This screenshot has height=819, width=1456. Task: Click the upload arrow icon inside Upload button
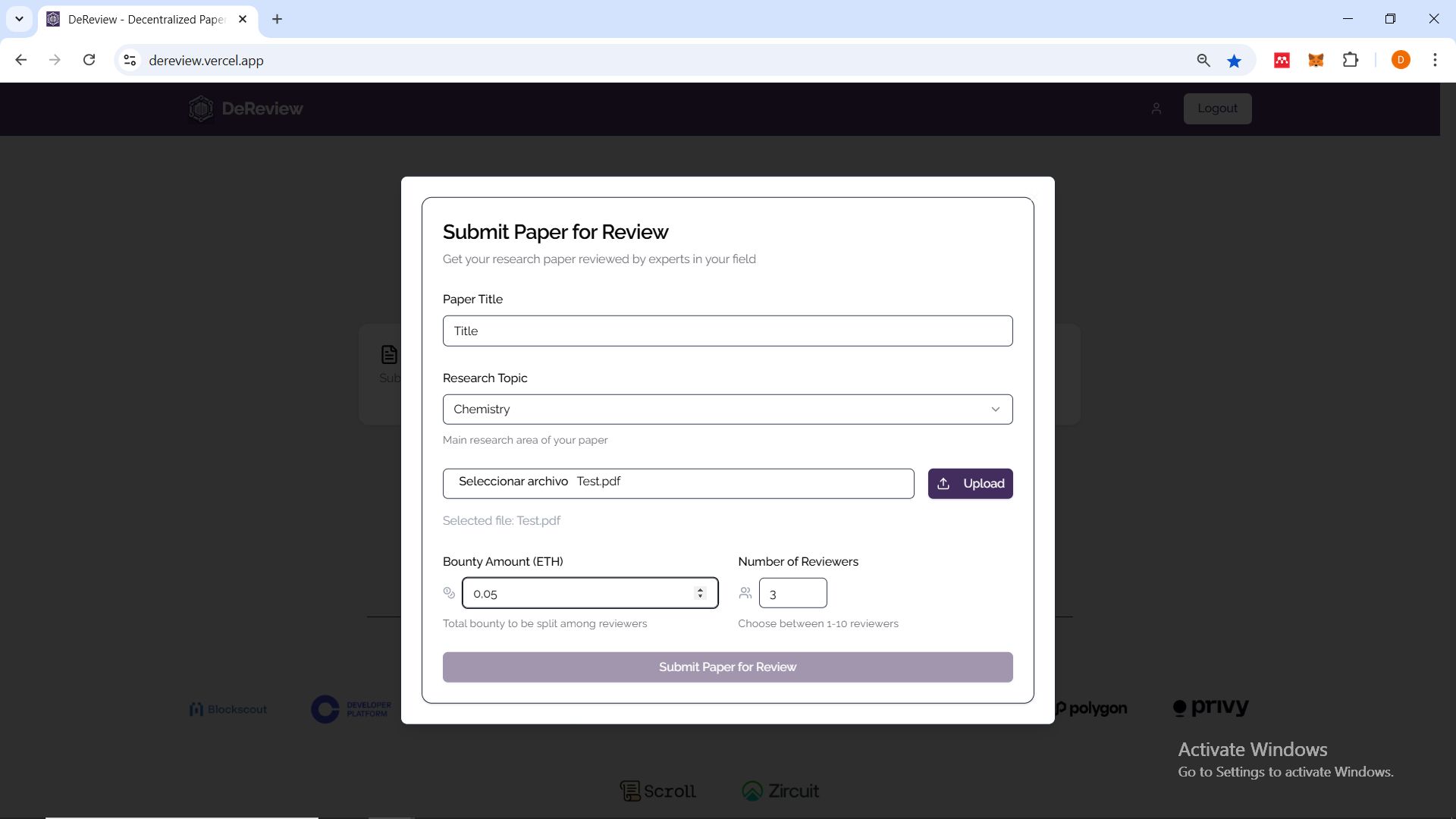point(943,483)
